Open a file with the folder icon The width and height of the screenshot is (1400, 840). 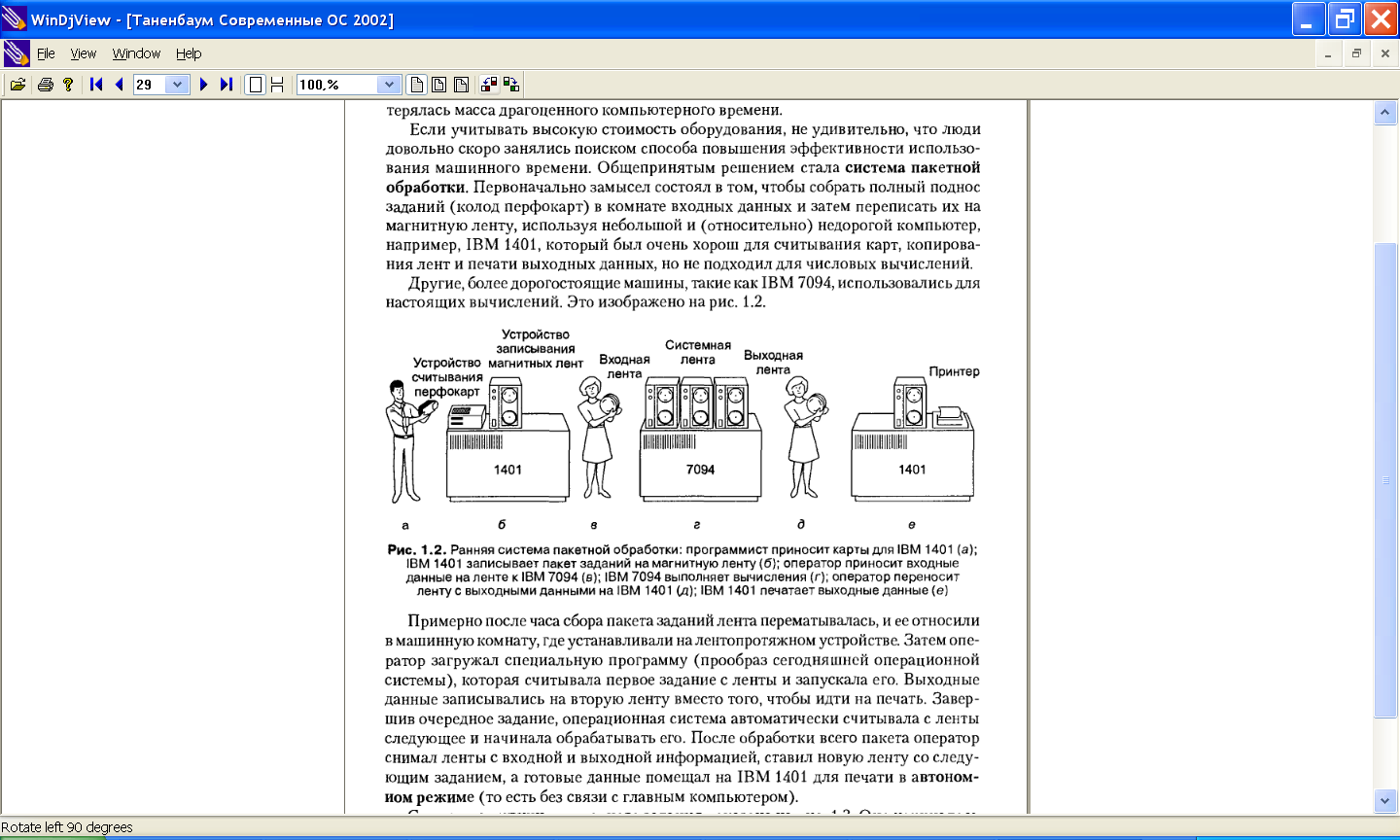[x=17, y=85]
